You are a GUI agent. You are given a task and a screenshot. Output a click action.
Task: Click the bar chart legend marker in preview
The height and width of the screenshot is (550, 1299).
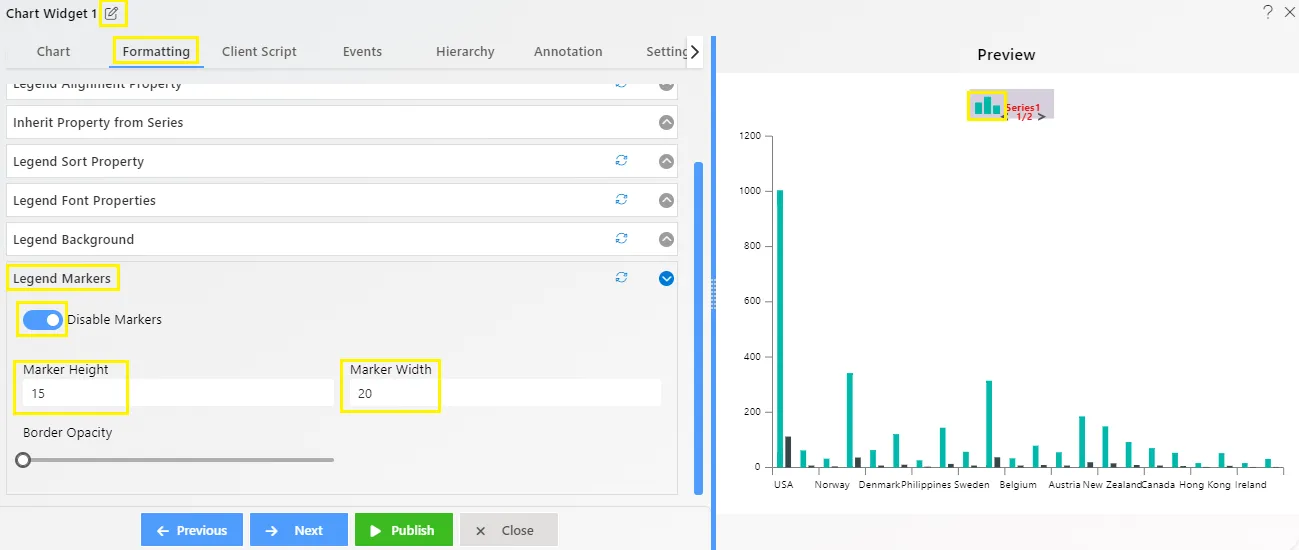[987, 105]
